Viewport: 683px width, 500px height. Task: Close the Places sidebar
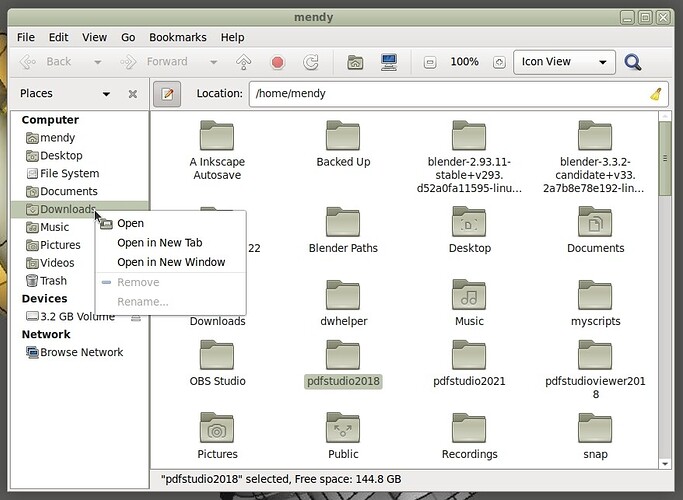[x=133, y=94]
